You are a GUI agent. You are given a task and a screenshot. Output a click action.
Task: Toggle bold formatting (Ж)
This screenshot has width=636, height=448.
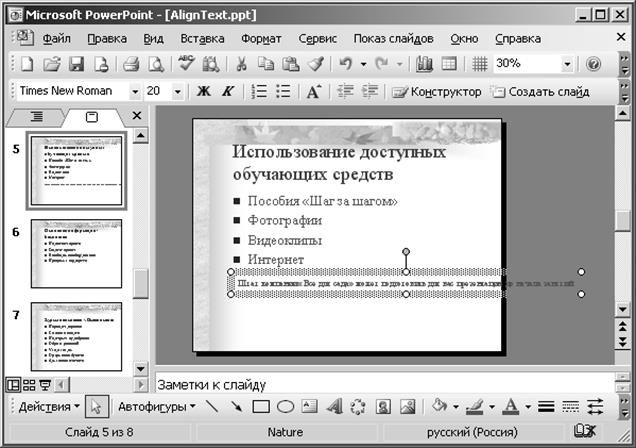coord(204,91)
